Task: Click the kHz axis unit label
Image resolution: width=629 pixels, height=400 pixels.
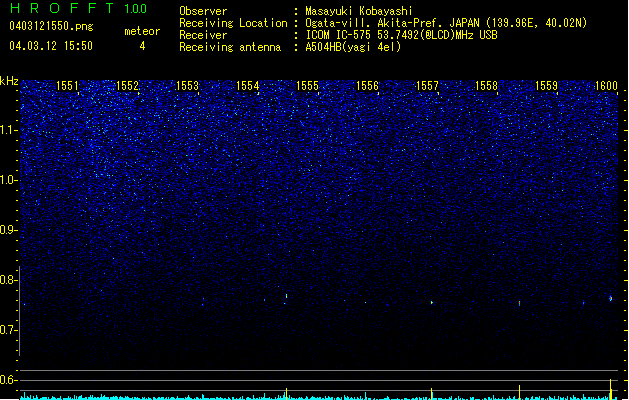Action: click(x=9, y=81)
